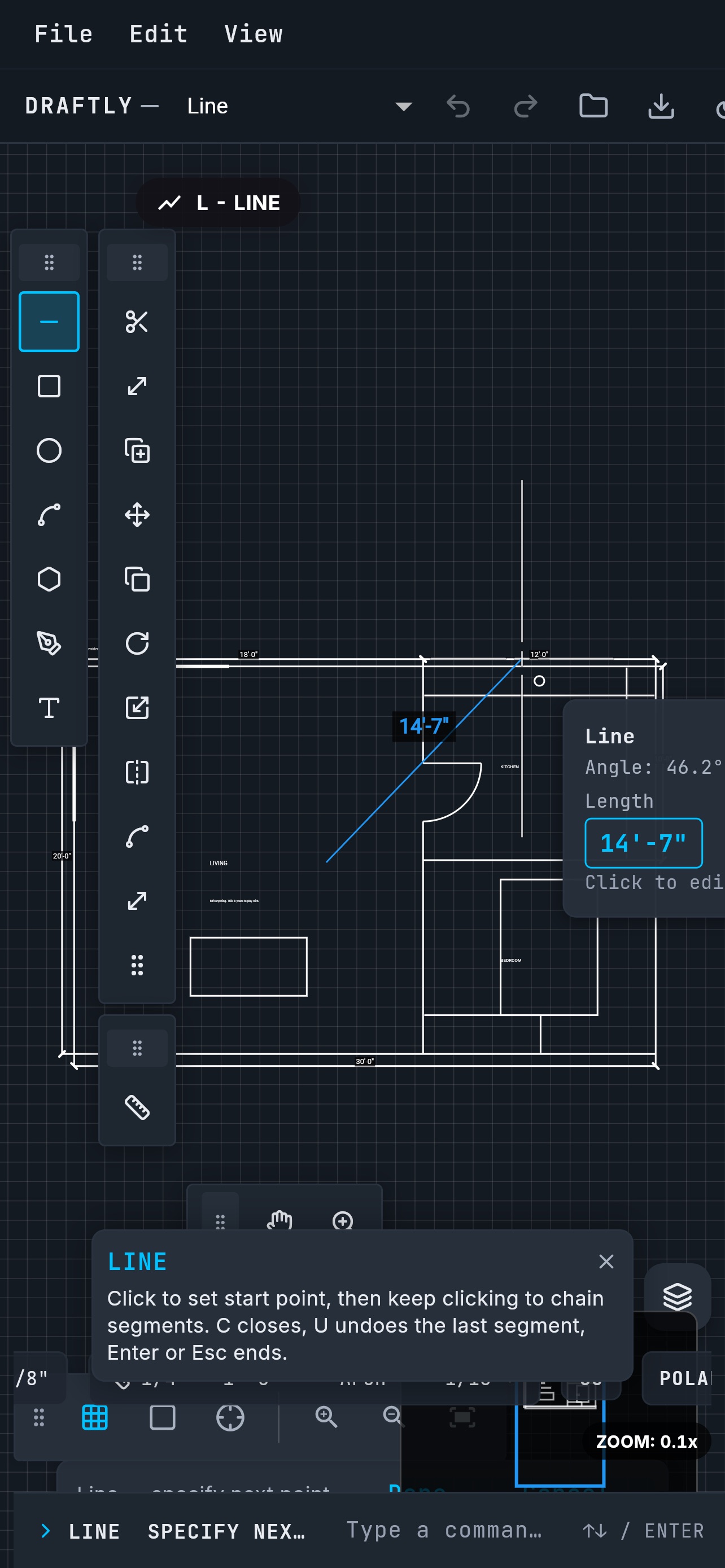Click the DRAFTLY app title

pos(78,106)
